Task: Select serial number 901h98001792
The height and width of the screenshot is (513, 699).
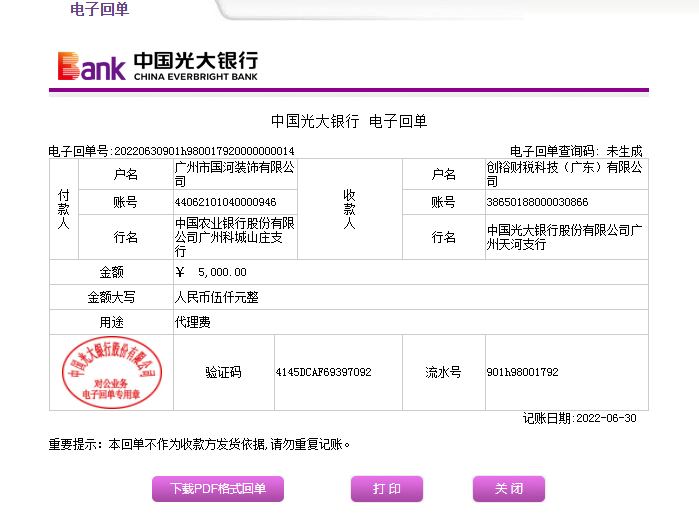Action: click(522, 372)
